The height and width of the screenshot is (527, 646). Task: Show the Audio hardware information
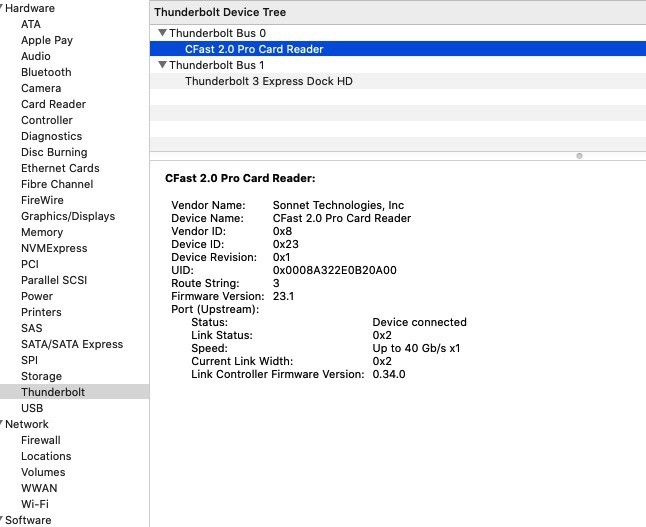point(36,56)
